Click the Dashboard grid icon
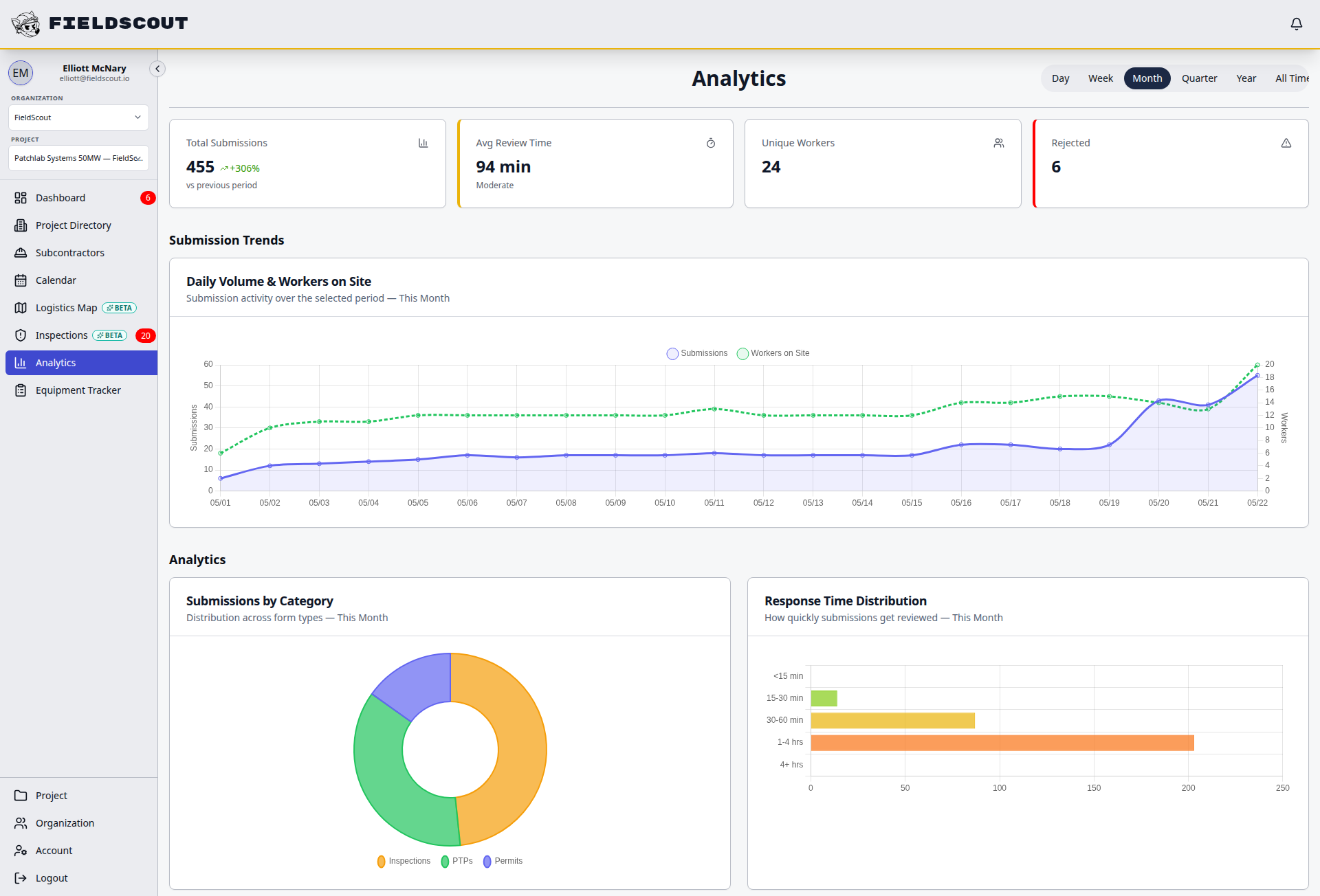This screenshot has height=896, width=1320. [x=21, y=198]
